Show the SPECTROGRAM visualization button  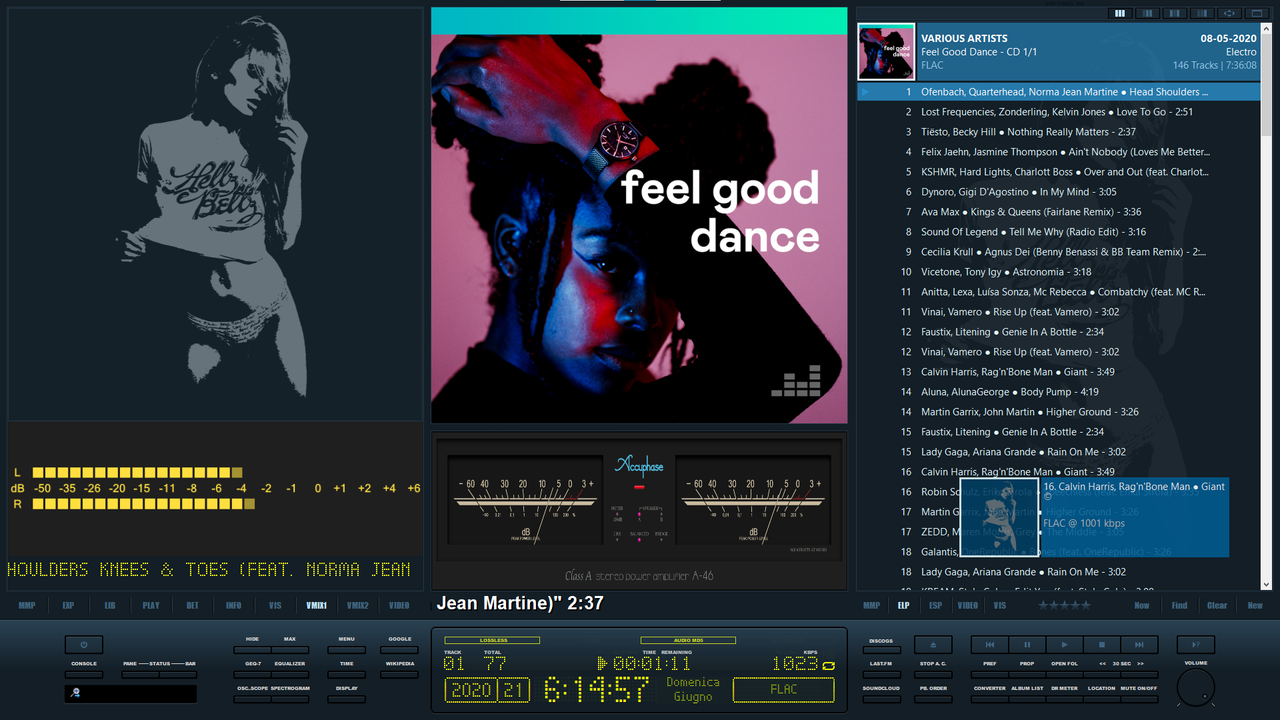(x=290, y=699)
